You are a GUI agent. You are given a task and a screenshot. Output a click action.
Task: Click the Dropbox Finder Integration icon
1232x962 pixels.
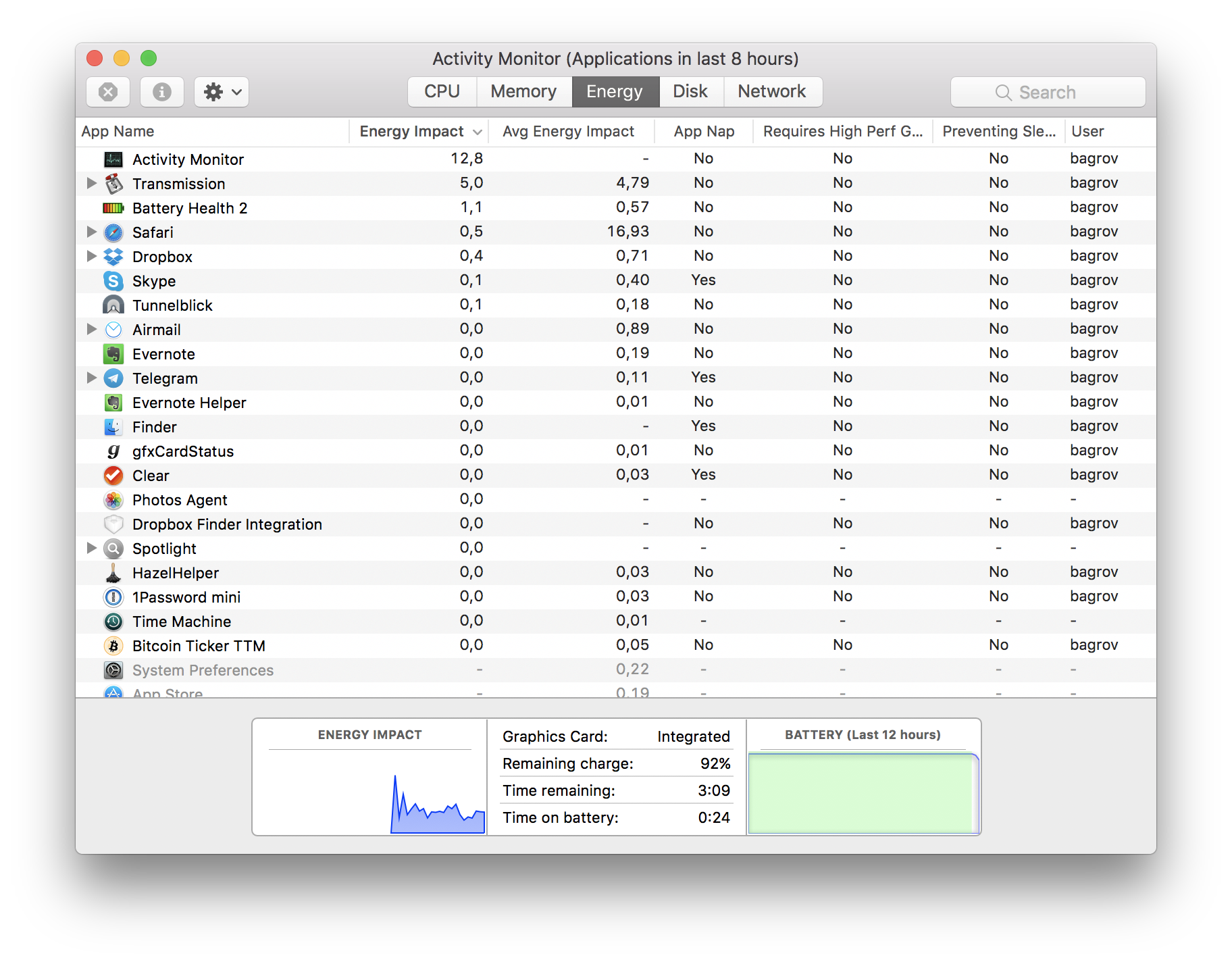click(113, 524)
